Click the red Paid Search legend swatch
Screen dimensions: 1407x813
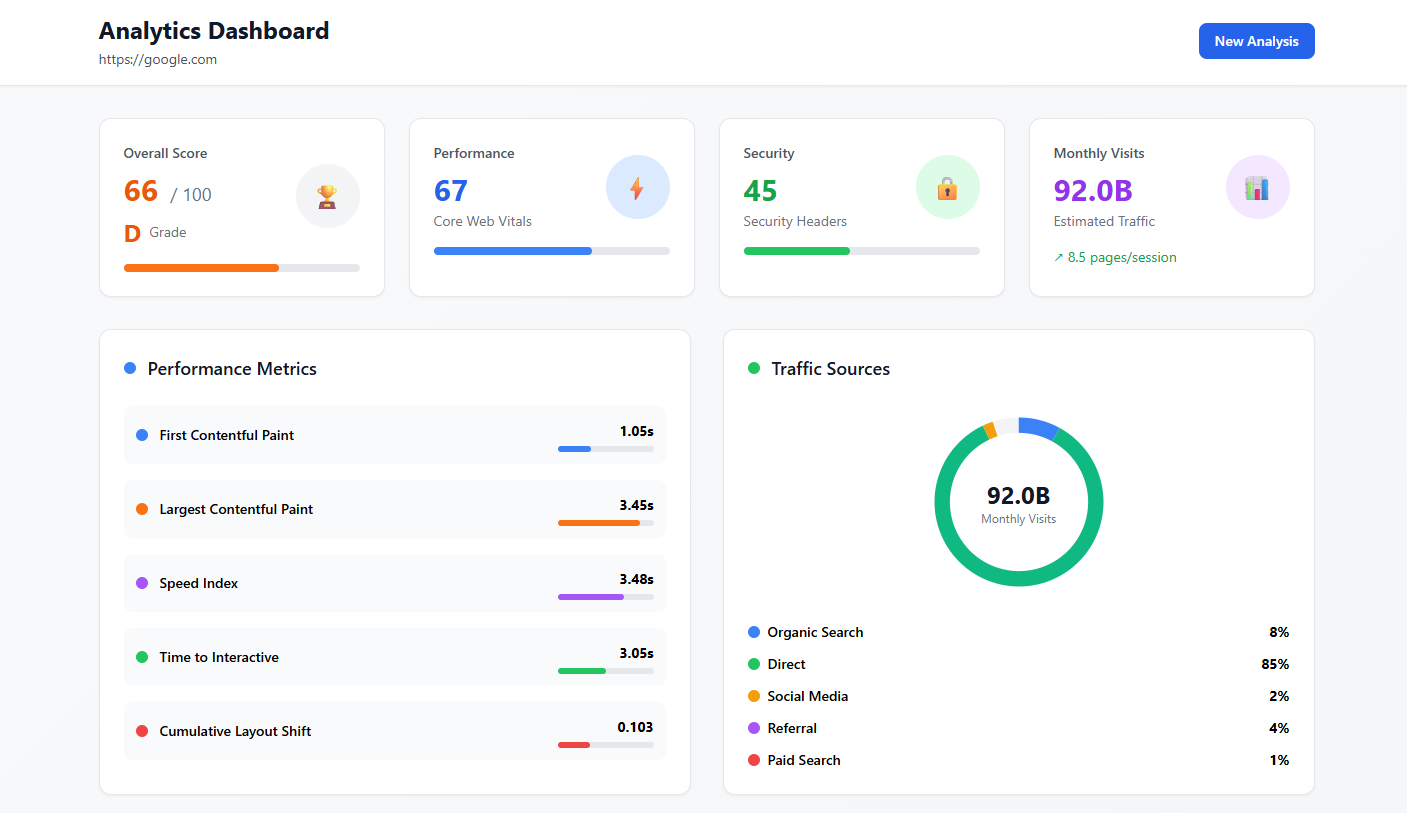(754, 760)
